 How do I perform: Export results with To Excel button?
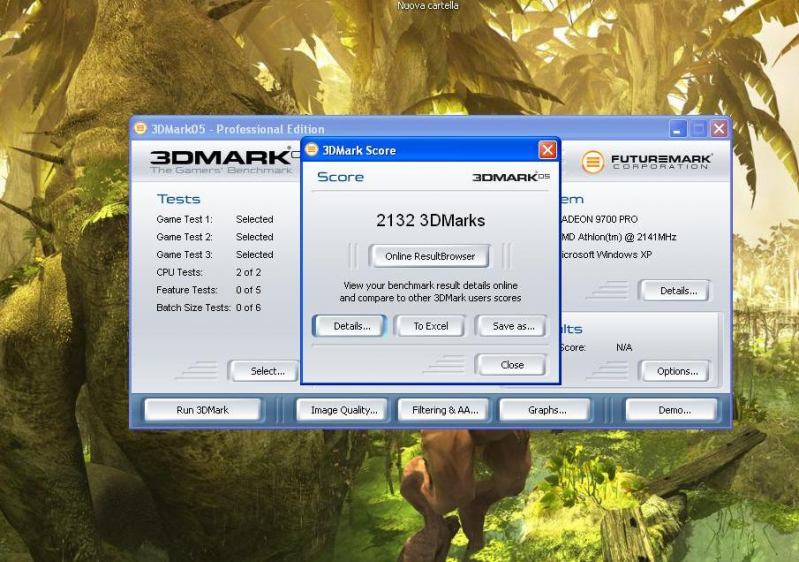pyautogui.click(x=431, y=326)
